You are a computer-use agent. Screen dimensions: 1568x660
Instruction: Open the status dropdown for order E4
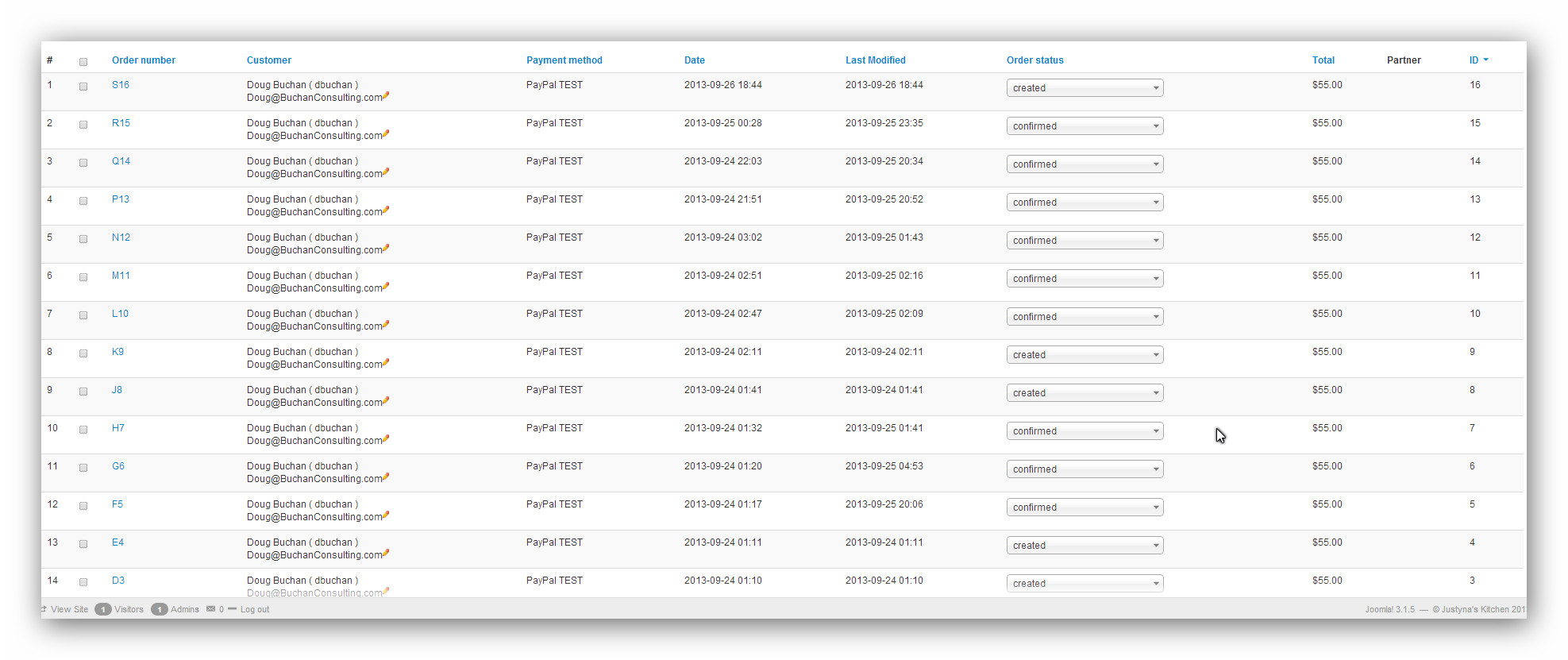tap(1085, 546)
